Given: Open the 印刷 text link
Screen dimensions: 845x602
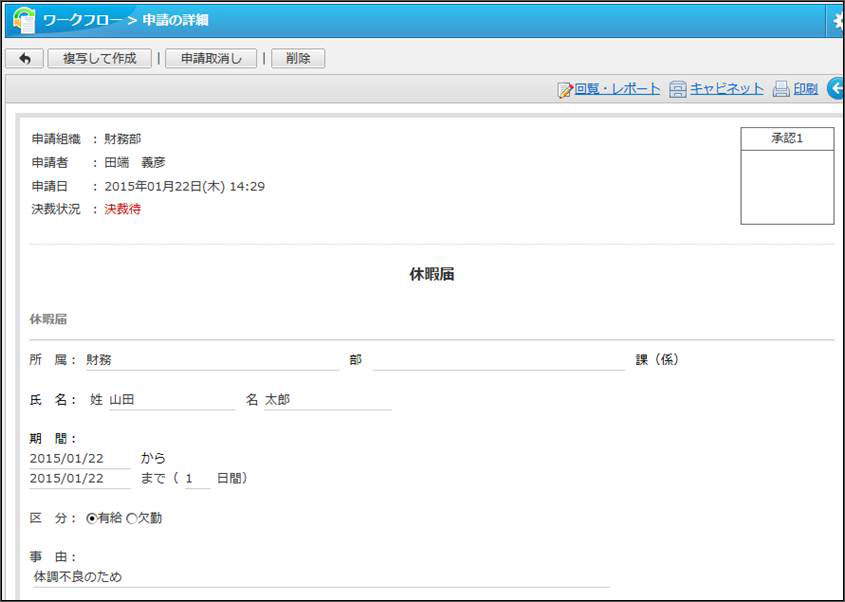Looking at the screenshot, I should (805, 89).
